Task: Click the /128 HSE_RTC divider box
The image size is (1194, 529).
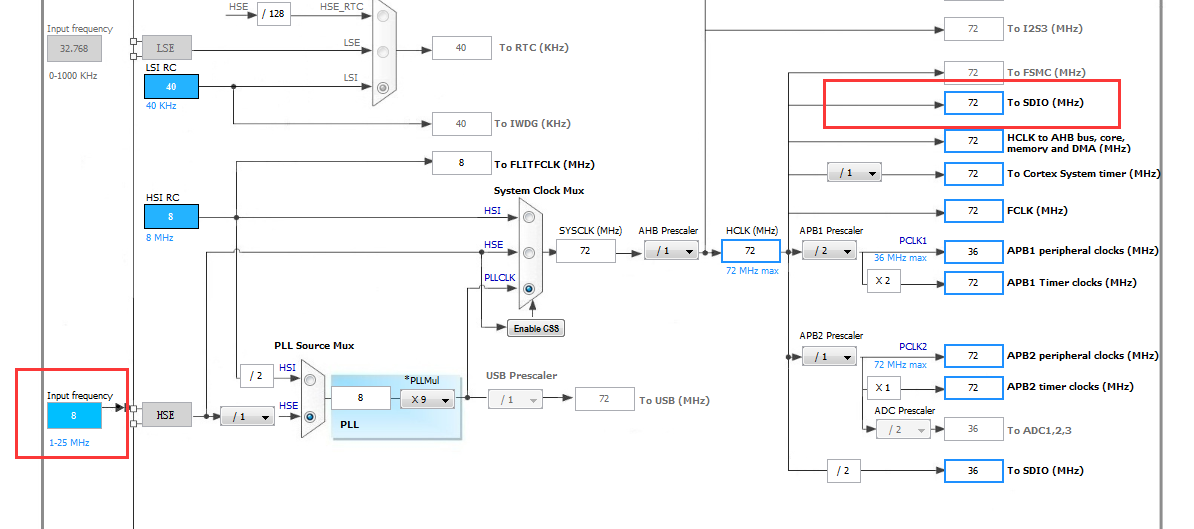Action: pos(273,14)
